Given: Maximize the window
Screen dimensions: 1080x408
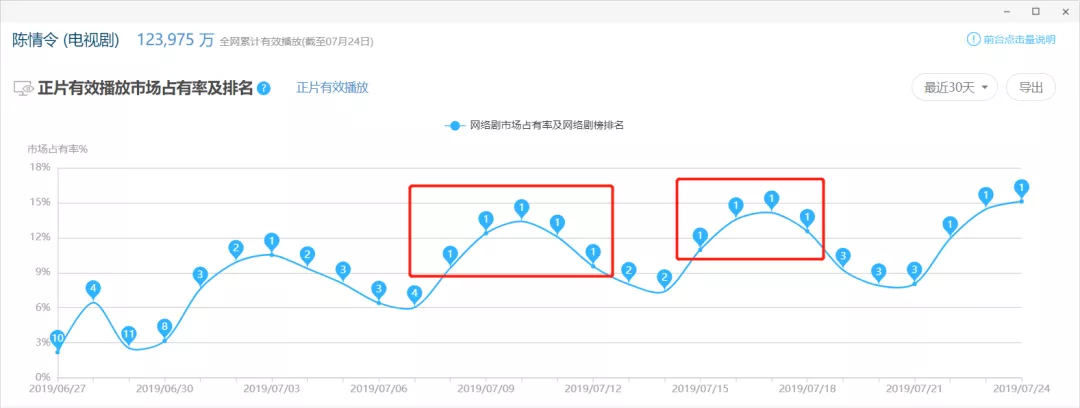Looking at the screenshot, I should pyautogui.click(x=1035, y=11).
